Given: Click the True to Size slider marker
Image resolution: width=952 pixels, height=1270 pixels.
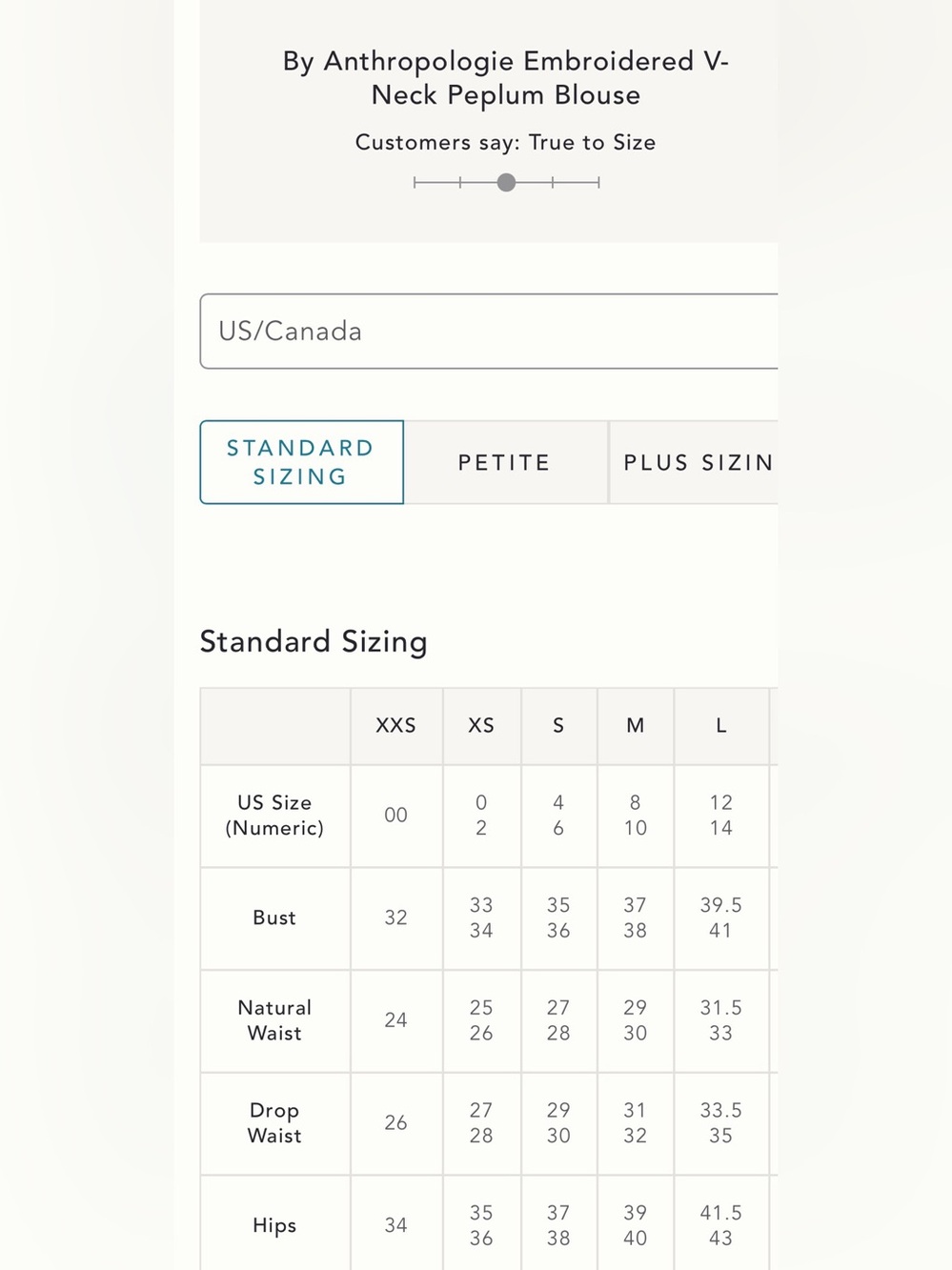Looking at the screenshot, I should pos(506,182).
